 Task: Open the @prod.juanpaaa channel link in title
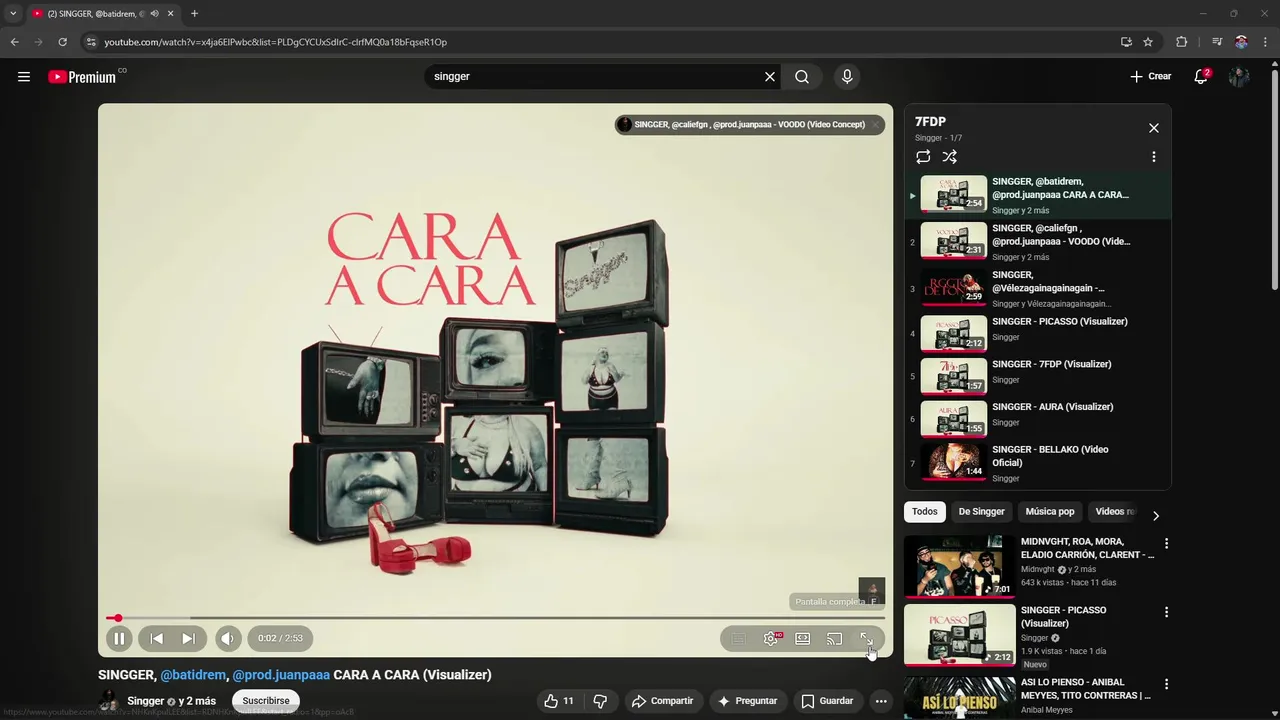pyautogui.click(x=281, y=675)
